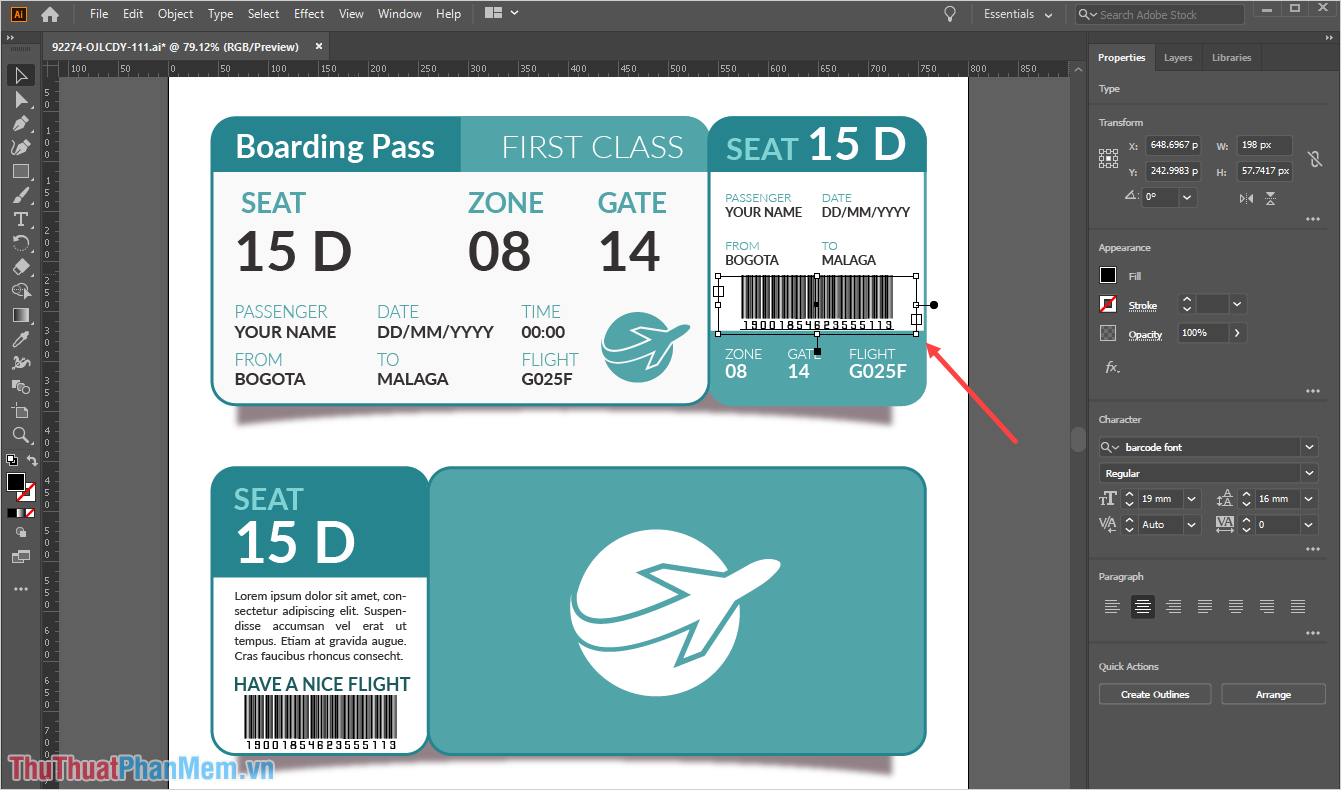
Task: Select the Pen tool
Action: coord(21,123)
